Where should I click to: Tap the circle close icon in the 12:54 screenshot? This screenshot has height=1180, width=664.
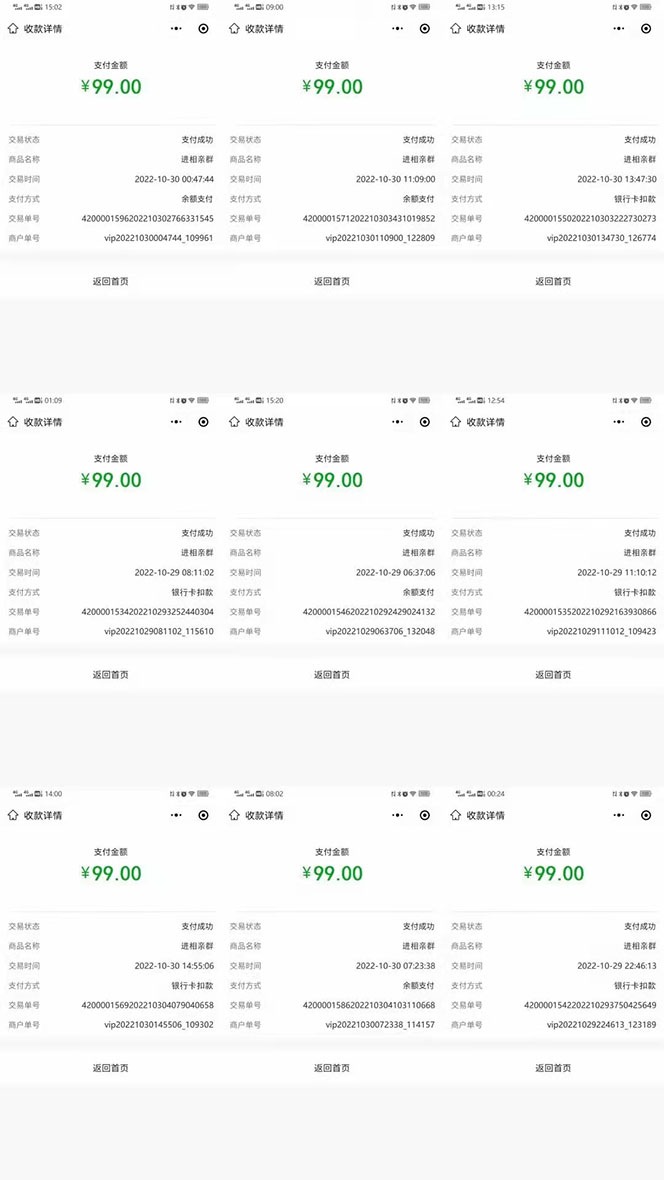point(646,422)
